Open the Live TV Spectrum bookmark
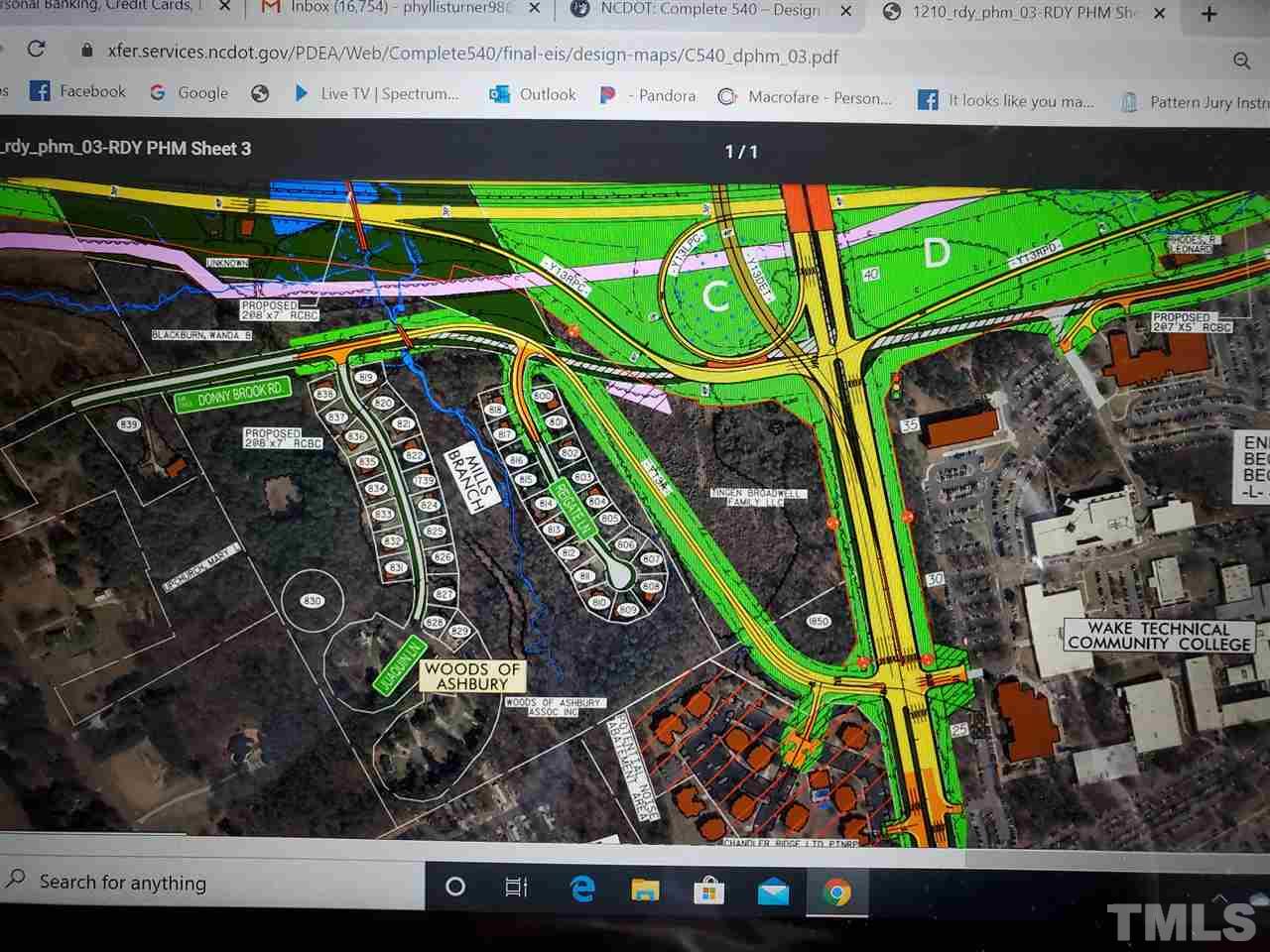This screenshot has width=1270, height=952. point(376,93)
